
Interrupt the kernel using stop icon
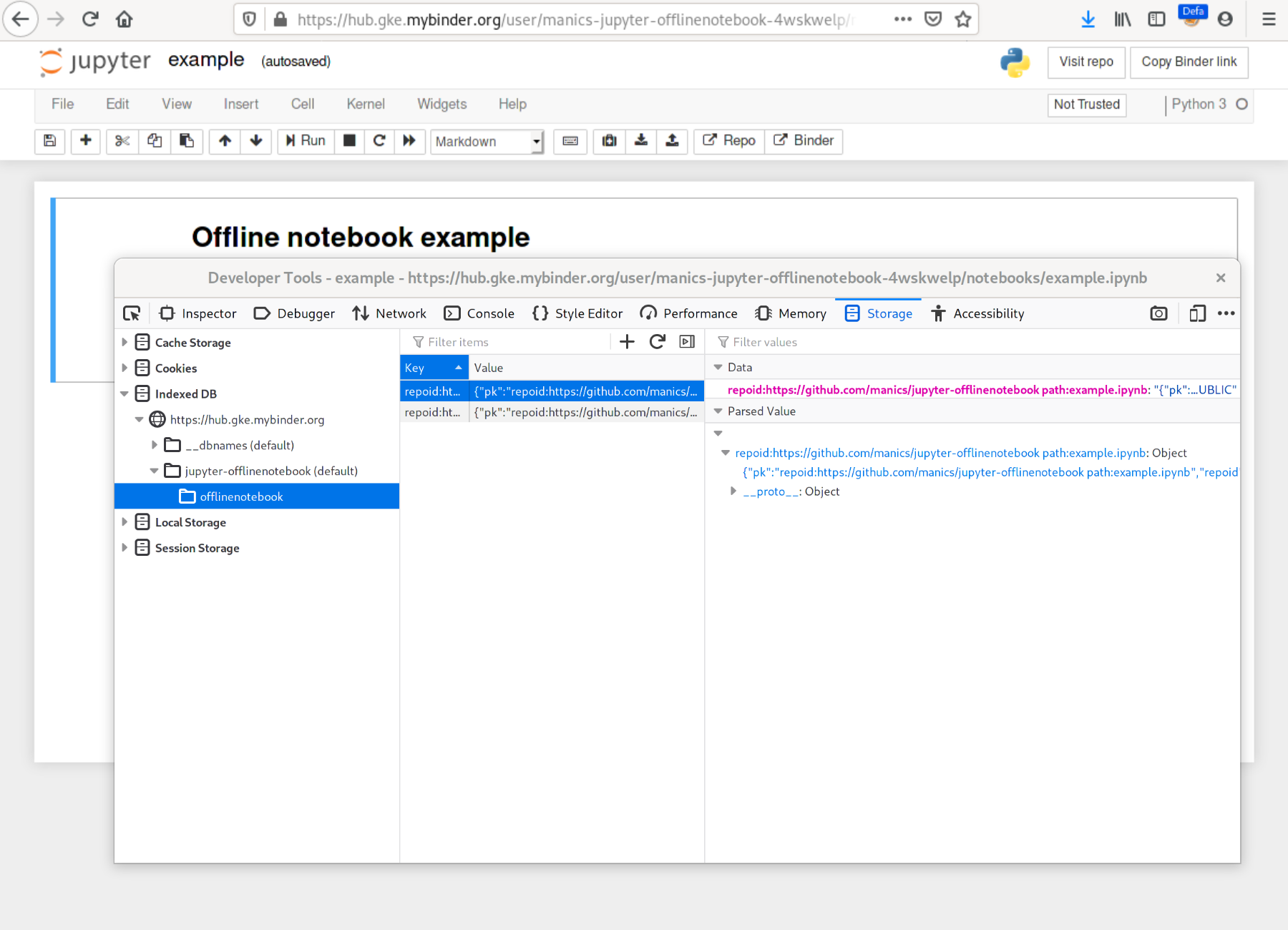(x=350, y=141)
